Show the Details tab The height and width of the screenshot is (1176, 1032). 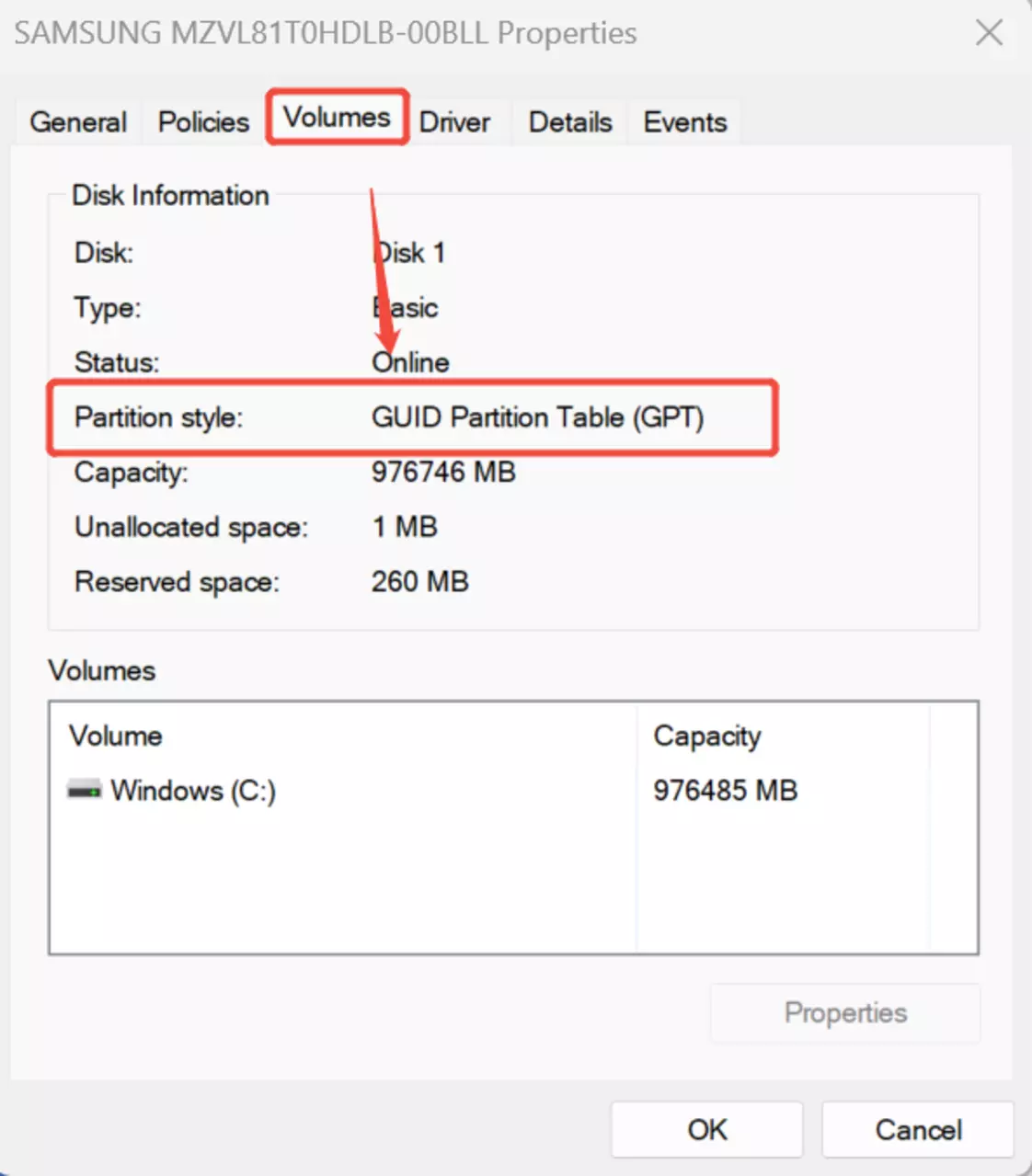[x=570, y=122]
